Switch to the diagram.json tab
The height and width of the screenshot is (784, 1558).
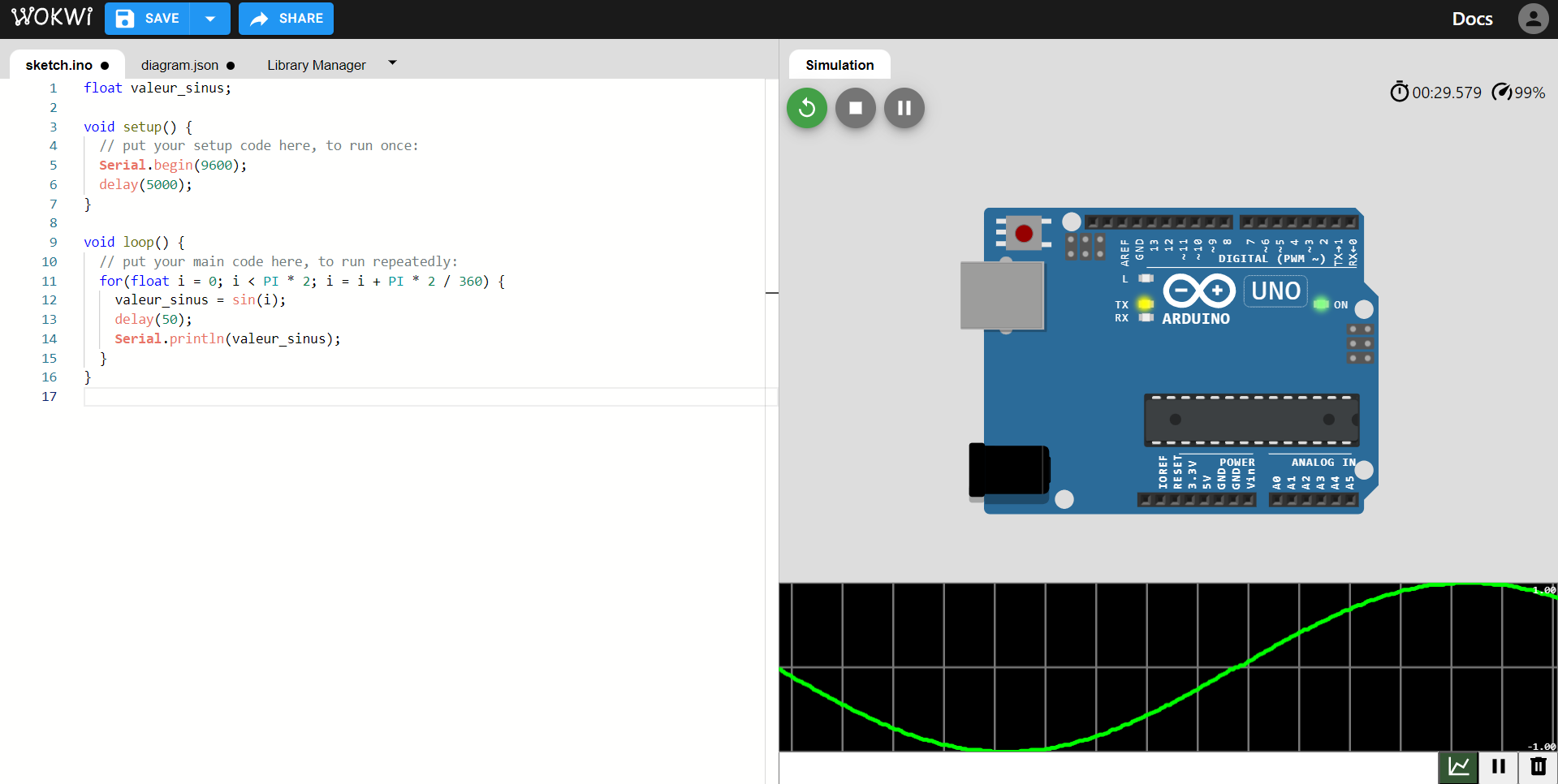click(x=188, y=65)
